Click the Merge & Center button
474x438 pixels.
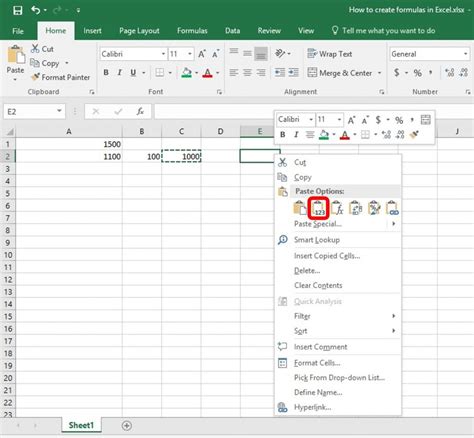[340, 73]
